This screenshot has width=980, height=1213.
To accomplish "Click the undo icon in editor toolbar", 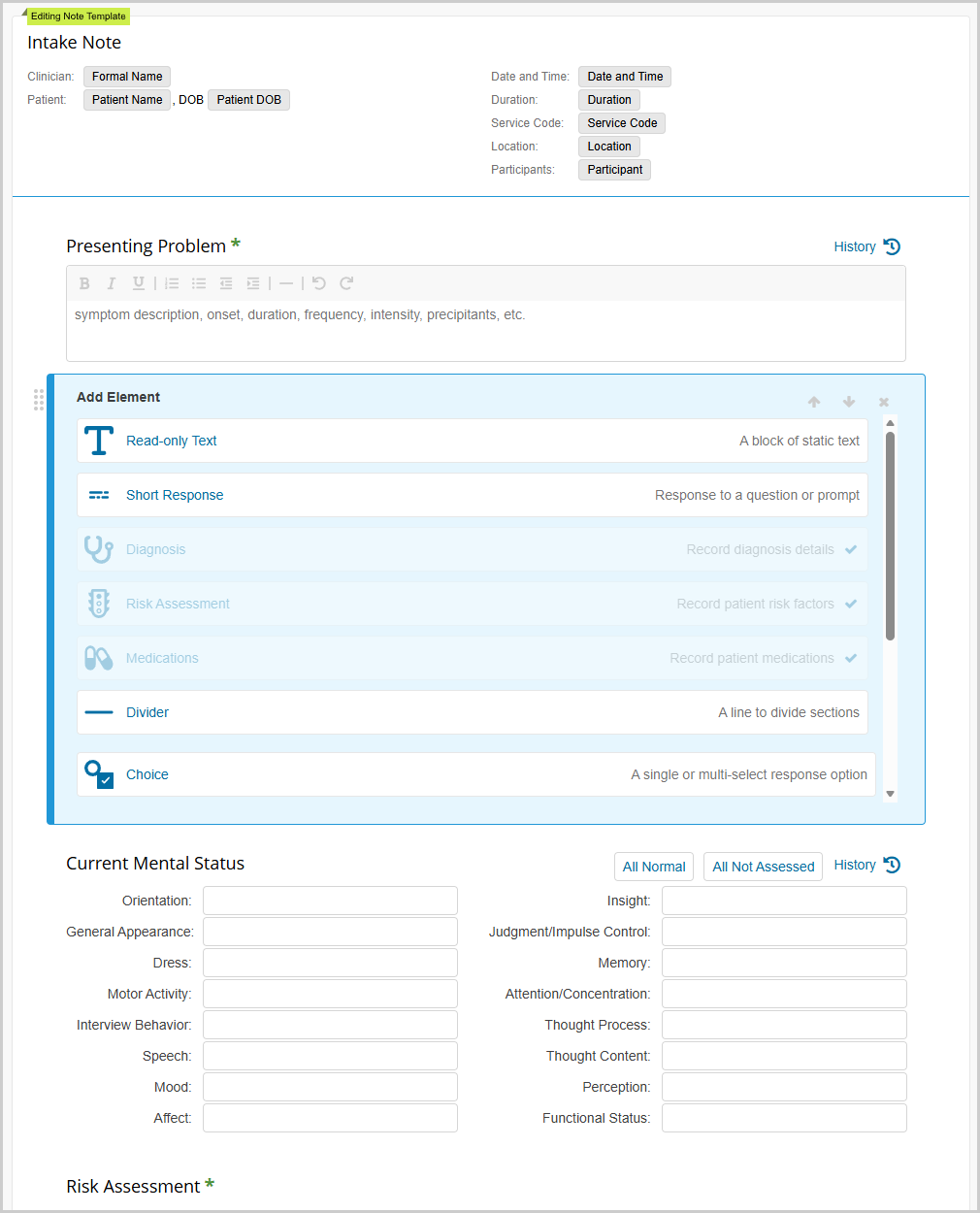I will tap(318, 283).
